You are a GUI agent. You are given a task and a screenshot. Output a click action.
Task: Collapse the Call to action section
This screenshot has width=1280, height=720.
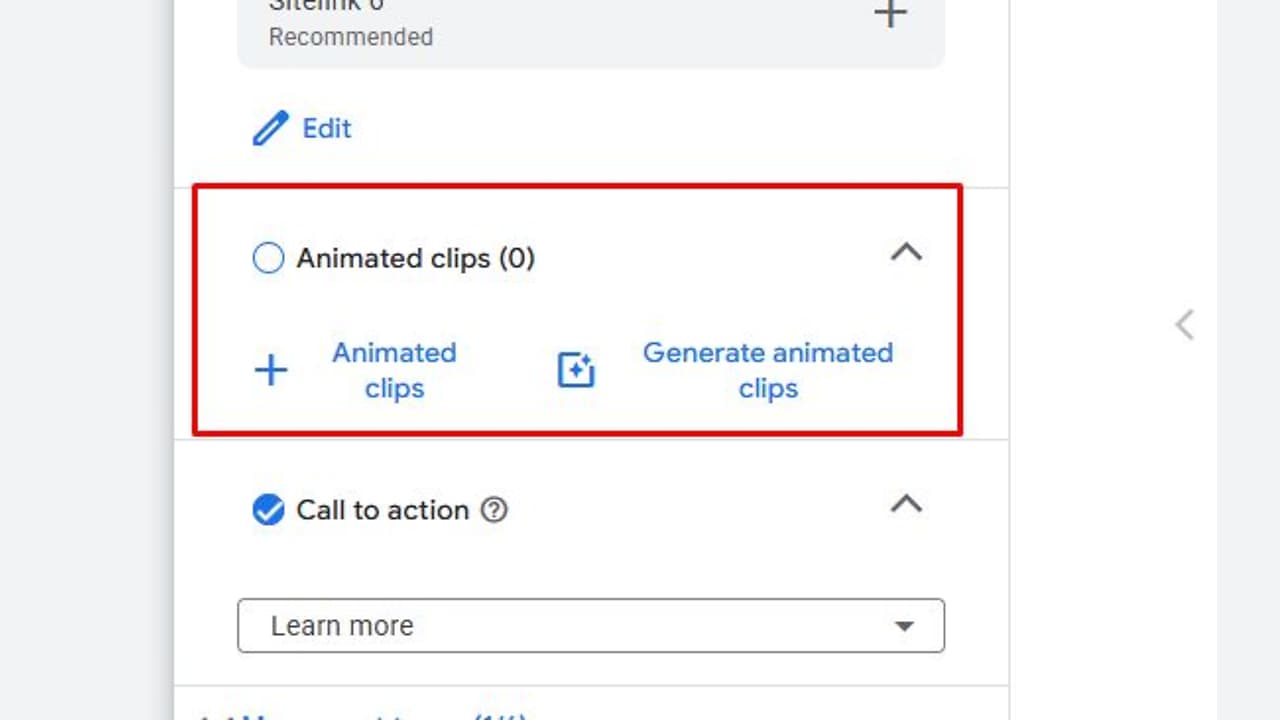[x=906, y=504]
